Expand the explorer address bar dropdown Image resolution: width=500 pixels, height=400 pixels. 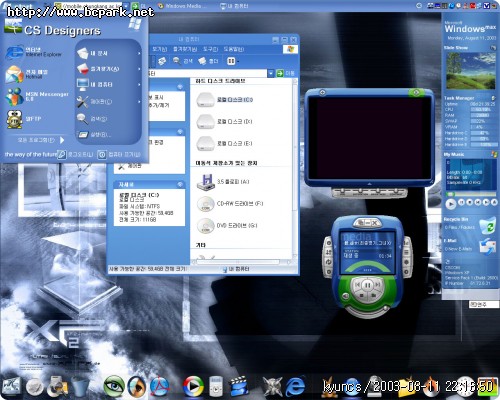coord(271,73)
